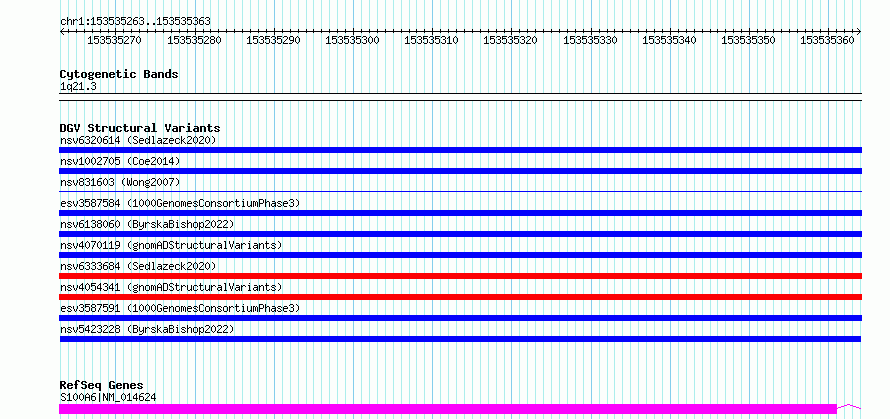Image resolution: width=890 pixels, height=419 pixels.
Task: Click ruler position 153535270
Action: coord(115,40)
